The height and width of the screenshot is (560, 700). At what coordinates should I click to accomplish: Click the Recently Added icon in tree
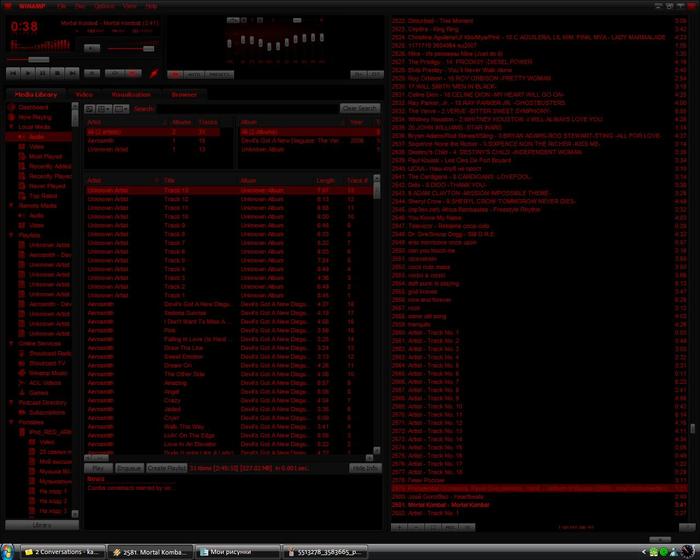coord(21,166)
